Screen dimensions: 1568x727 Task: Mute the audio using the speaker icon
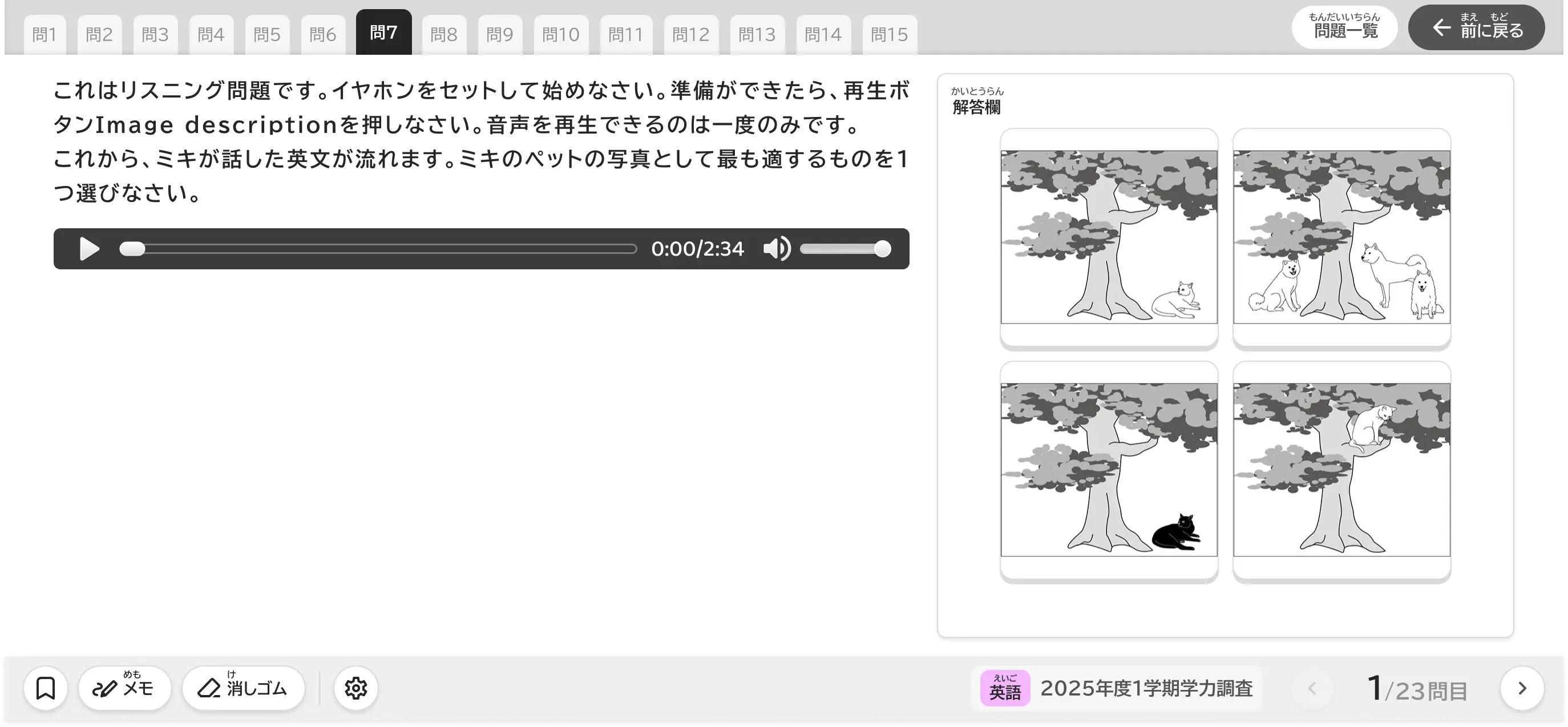pos(777,248)
